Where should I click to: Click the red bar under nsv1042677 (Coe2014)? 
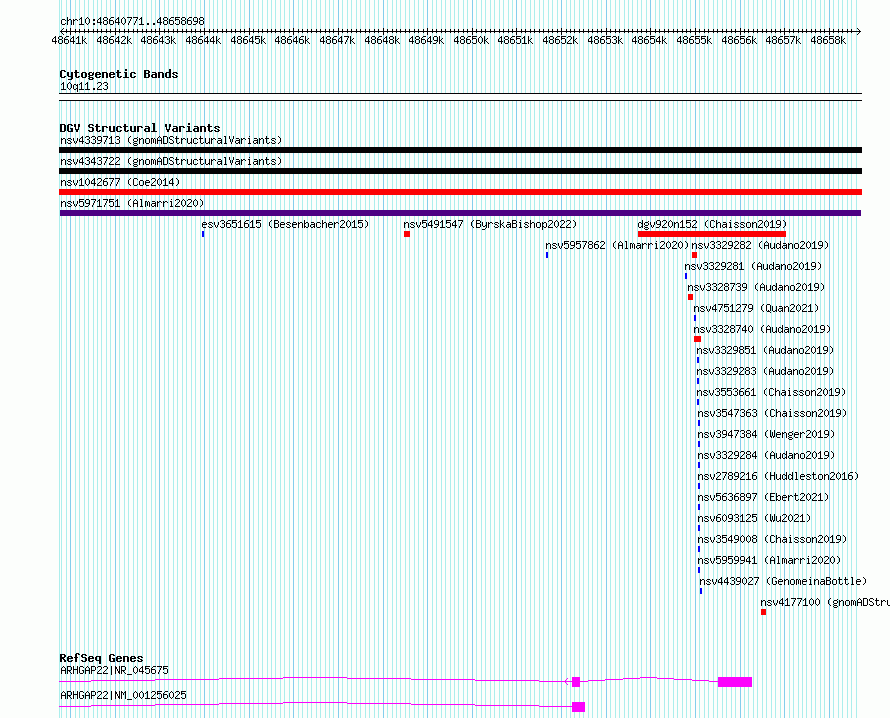[460, 192]
